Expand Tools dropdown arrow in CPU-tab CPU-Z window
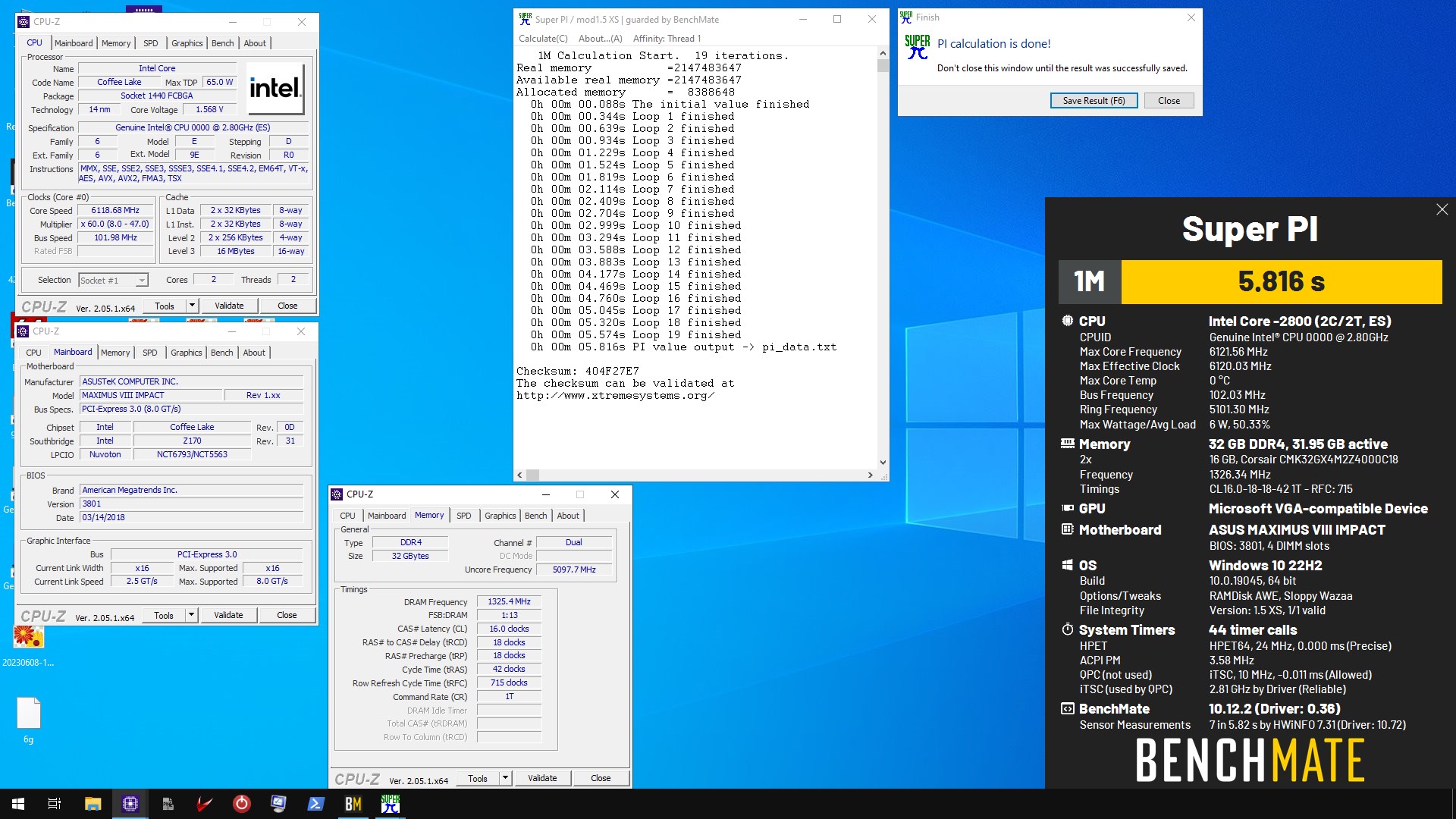Viewport: 1456px width, 819px height. click(x=192, y=306)
